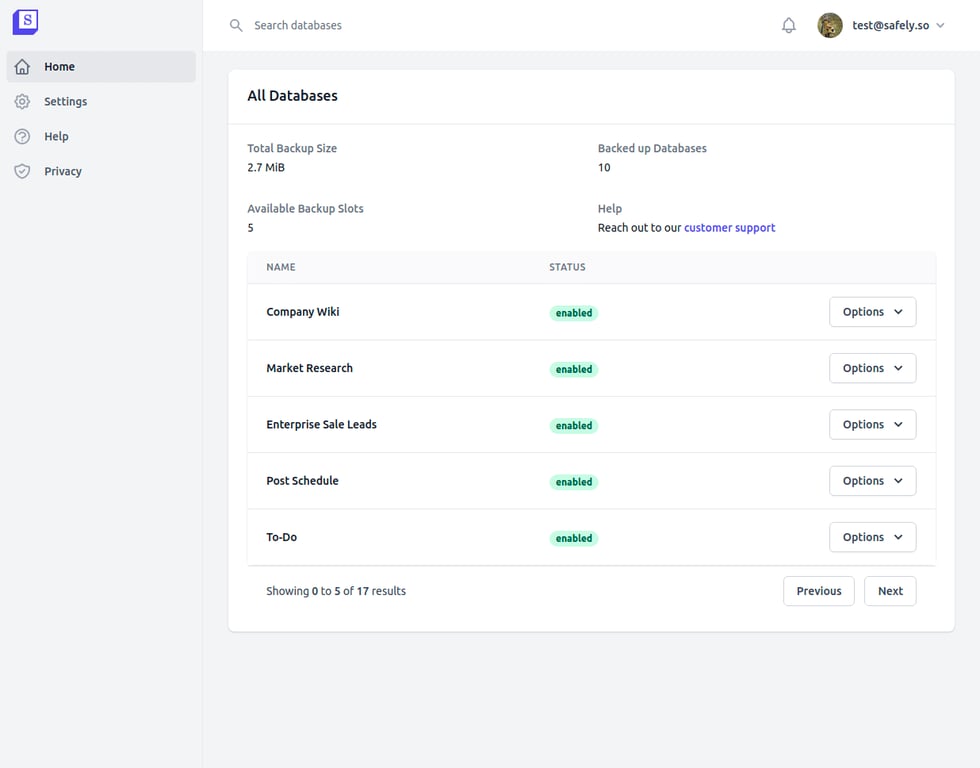This screenshot has width=980, height=768.
Task: Click the Settings gear icon
Action: 22,102
